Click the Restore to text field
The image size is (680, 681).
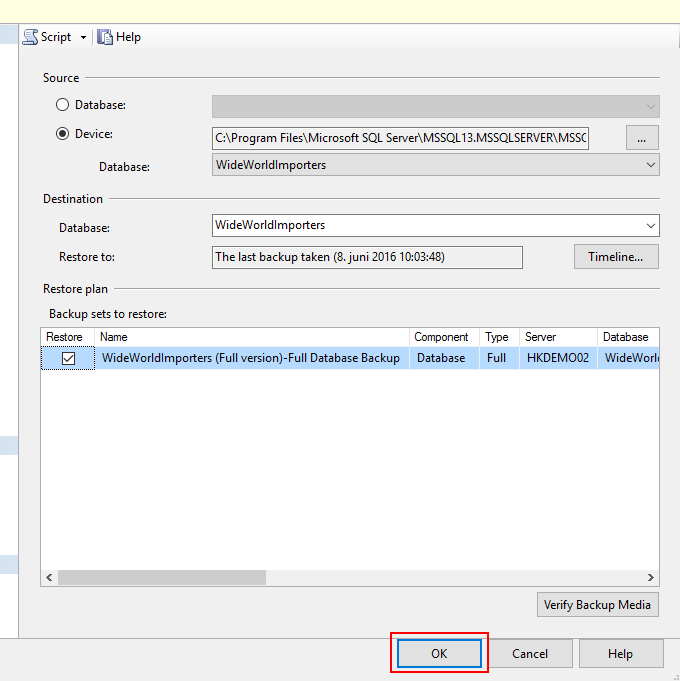click(367, 257)
